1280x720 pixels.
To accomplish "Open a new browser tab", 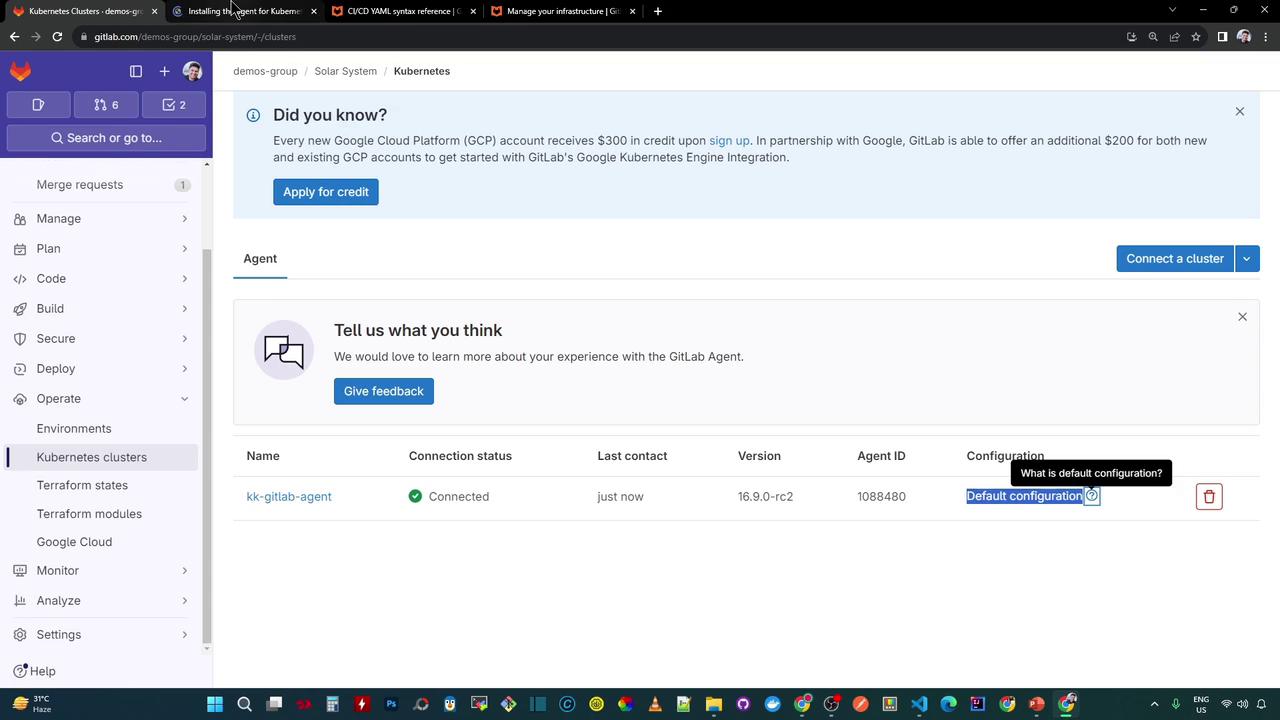I will pos(657,11).
